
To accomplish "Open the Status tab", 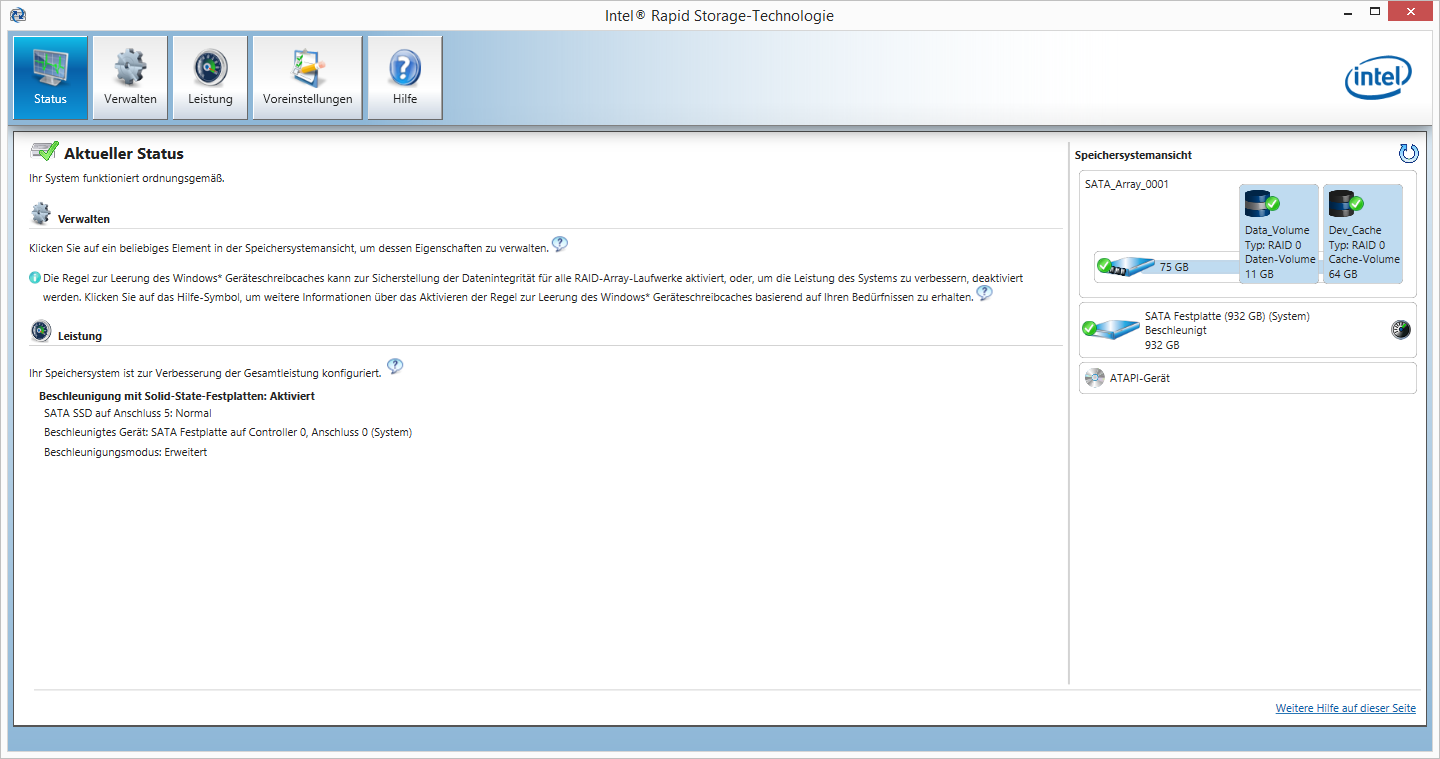I will pos(50,78).
